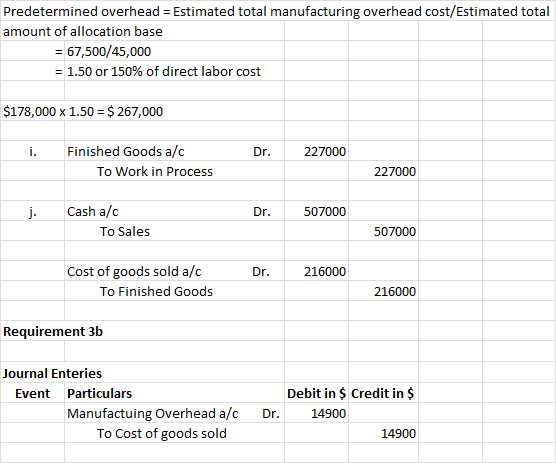Select the 'To Finished Goods' cell
Viewport: 556px width, 463px height.
[156, 291]
